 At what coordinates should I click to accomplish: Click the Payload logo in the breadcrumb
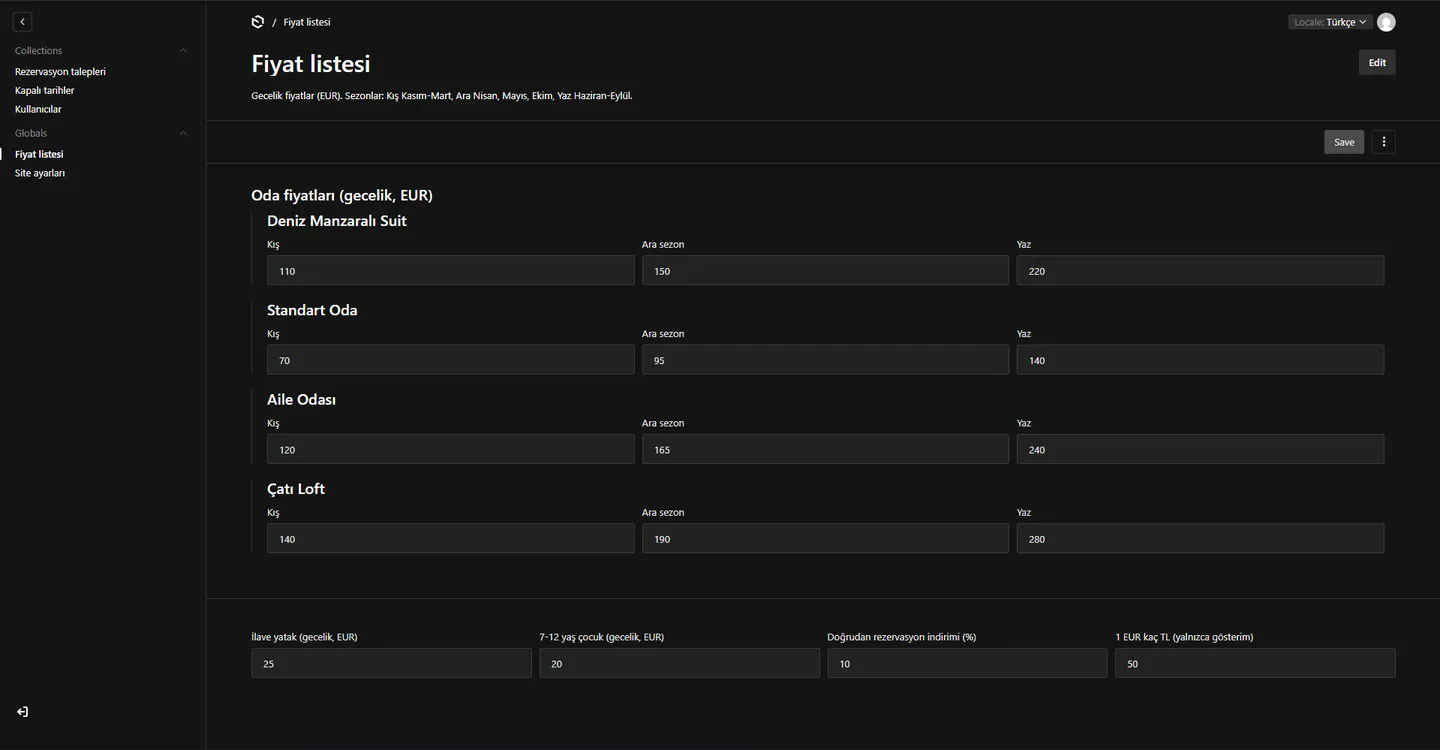[258, 22]
